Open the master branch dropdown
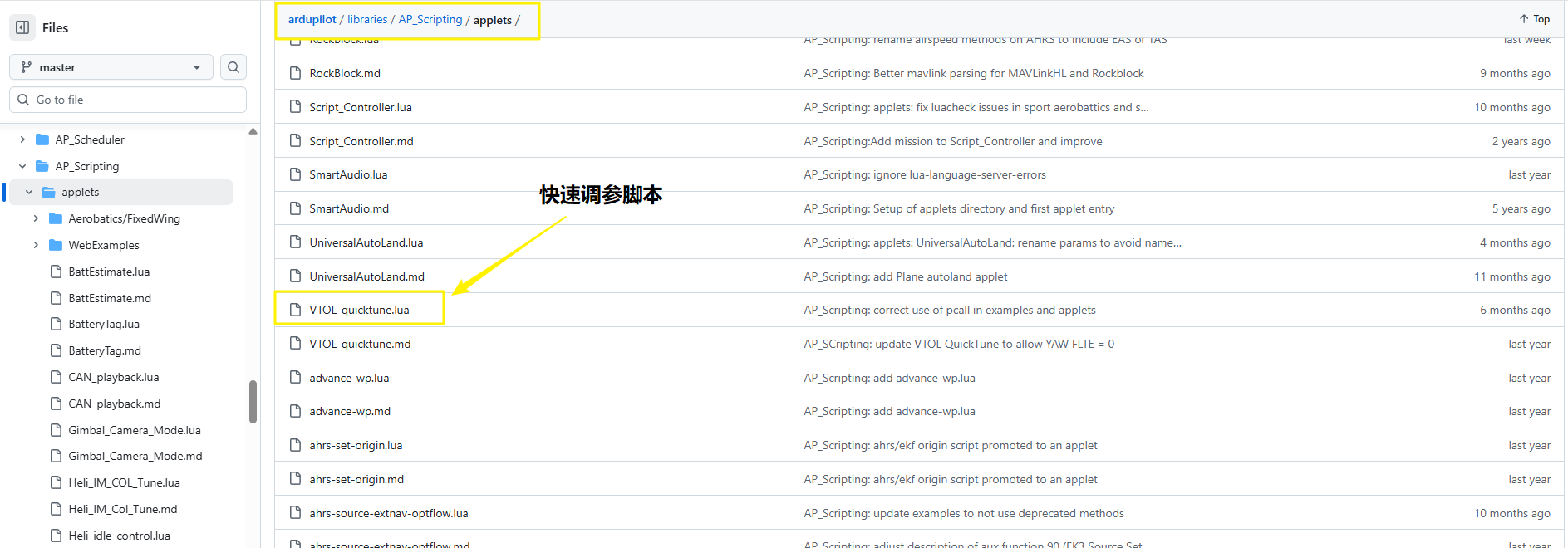 tap(111, 67)
